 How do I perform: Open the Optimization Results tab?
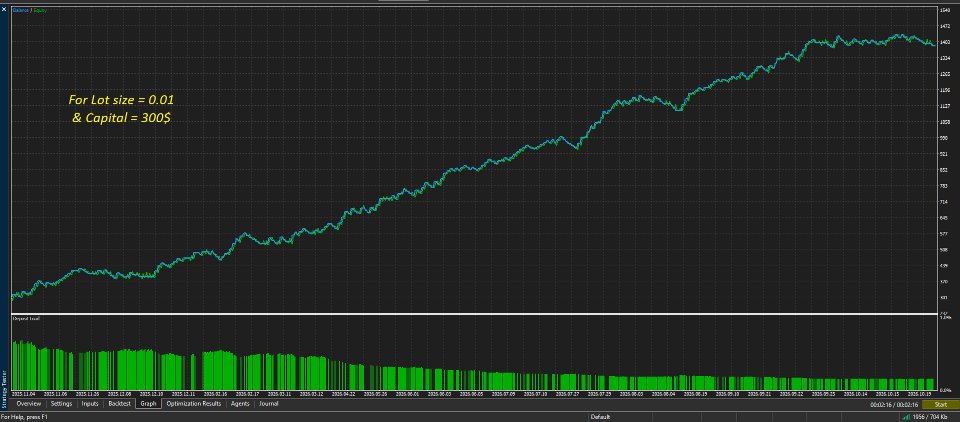(193, 404)
